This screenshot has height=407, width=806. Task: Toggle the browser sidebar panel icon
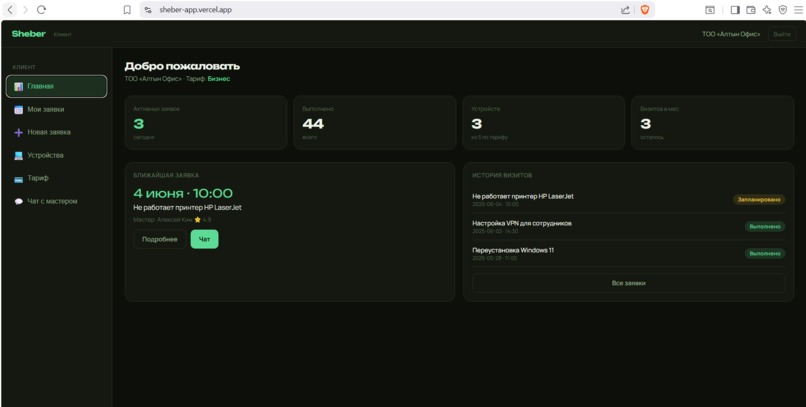tap(735, 10)
